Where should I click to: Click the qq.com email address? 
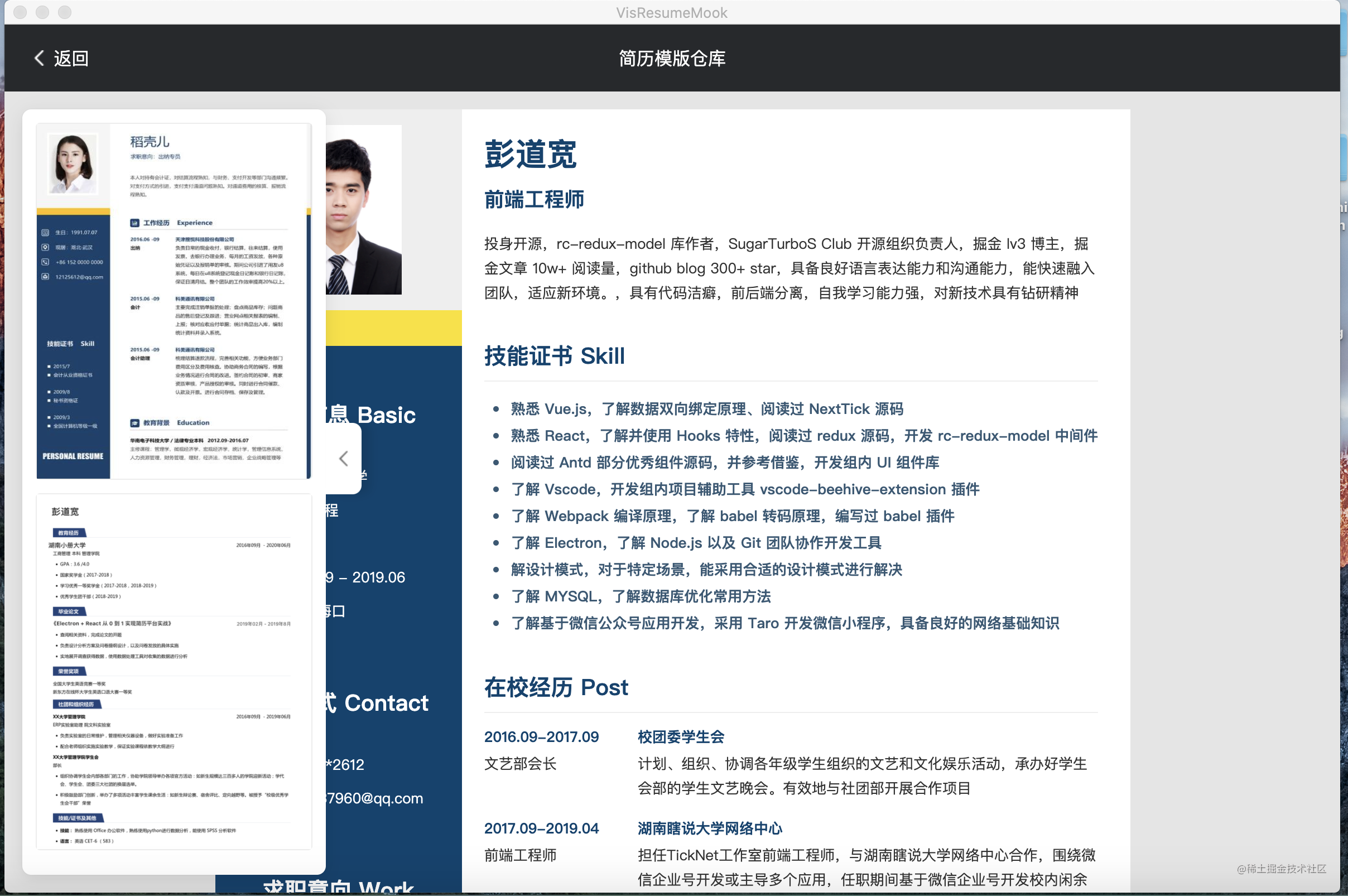(374, 798)
